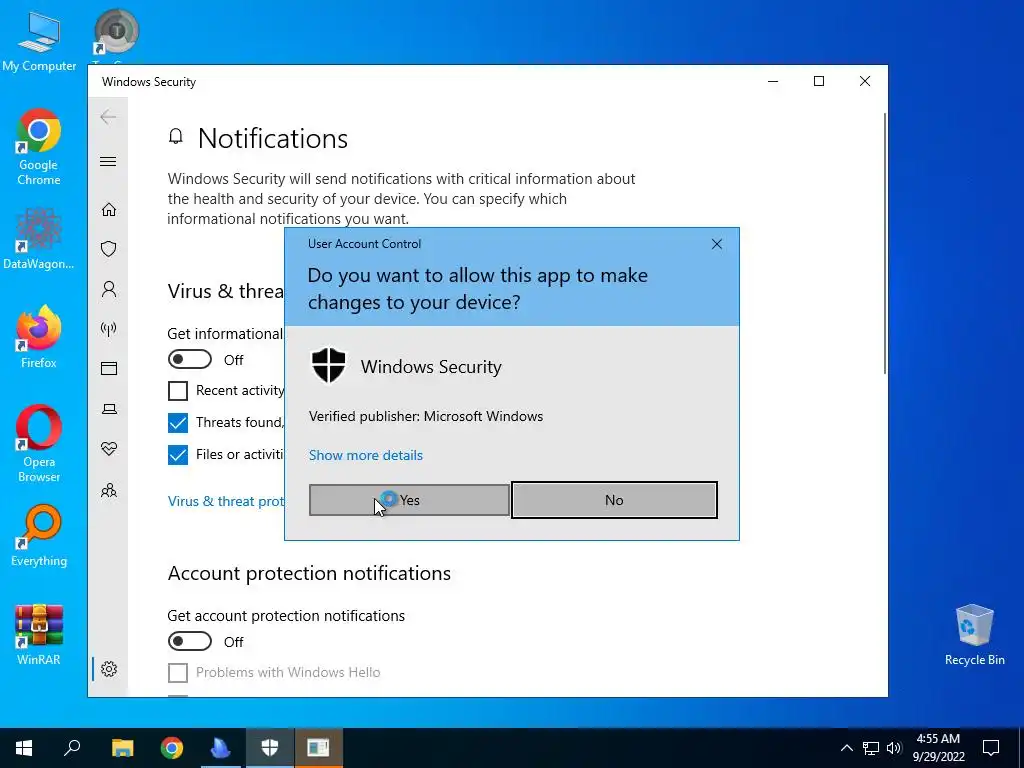Click the Windows Security vertical scrollbar
This screenshot has width=1024, height=768.
pos(885,243)
